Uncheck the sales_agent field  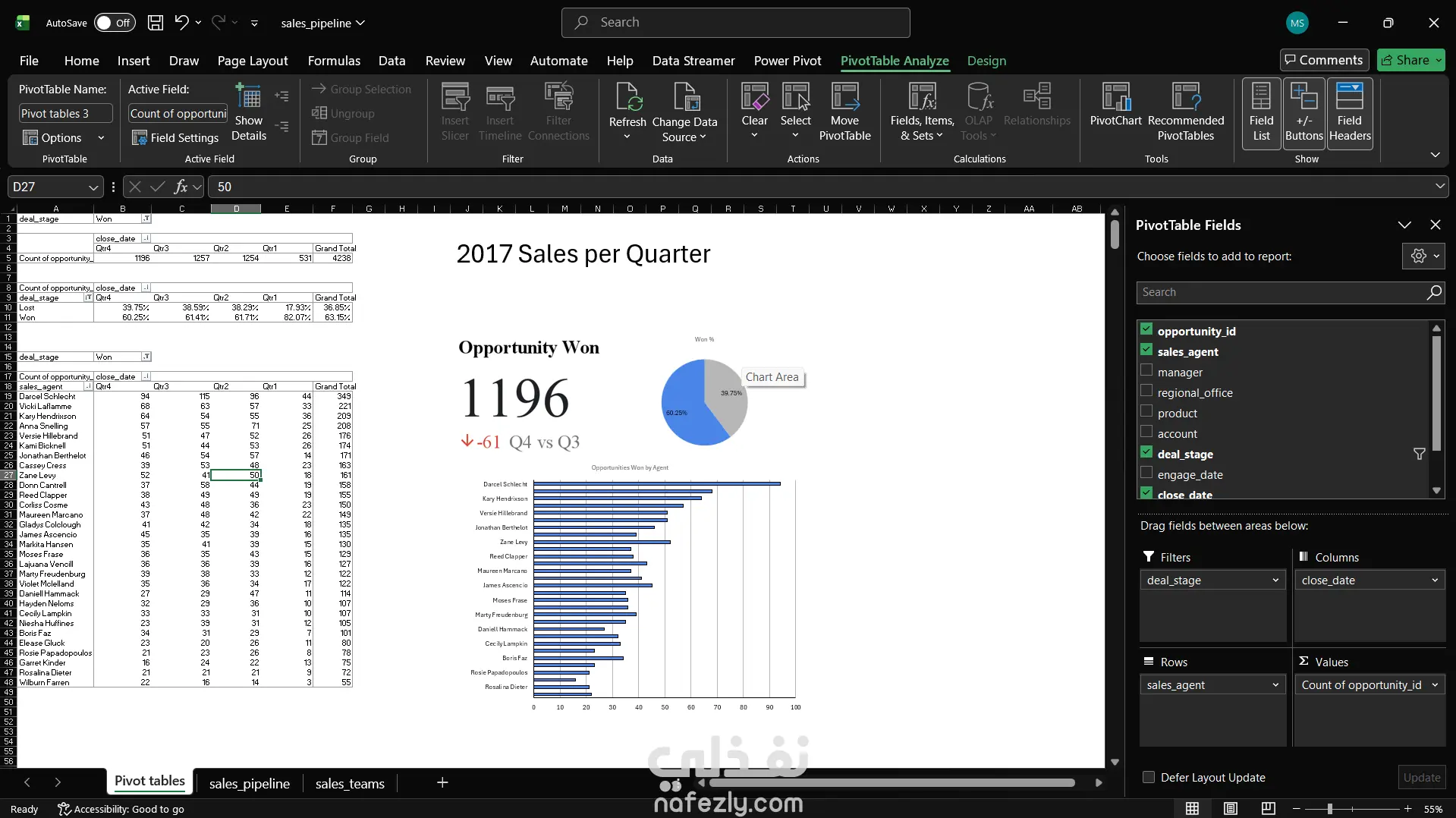point(1146,350)
